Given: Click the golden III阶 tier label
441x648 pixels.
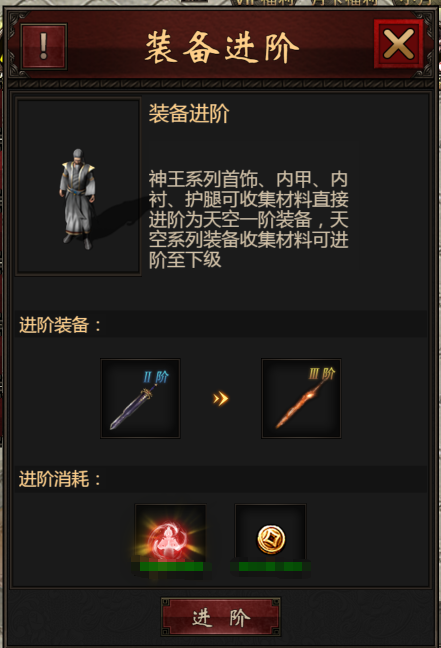Looking at the screenshot, I should coord(322,374).
